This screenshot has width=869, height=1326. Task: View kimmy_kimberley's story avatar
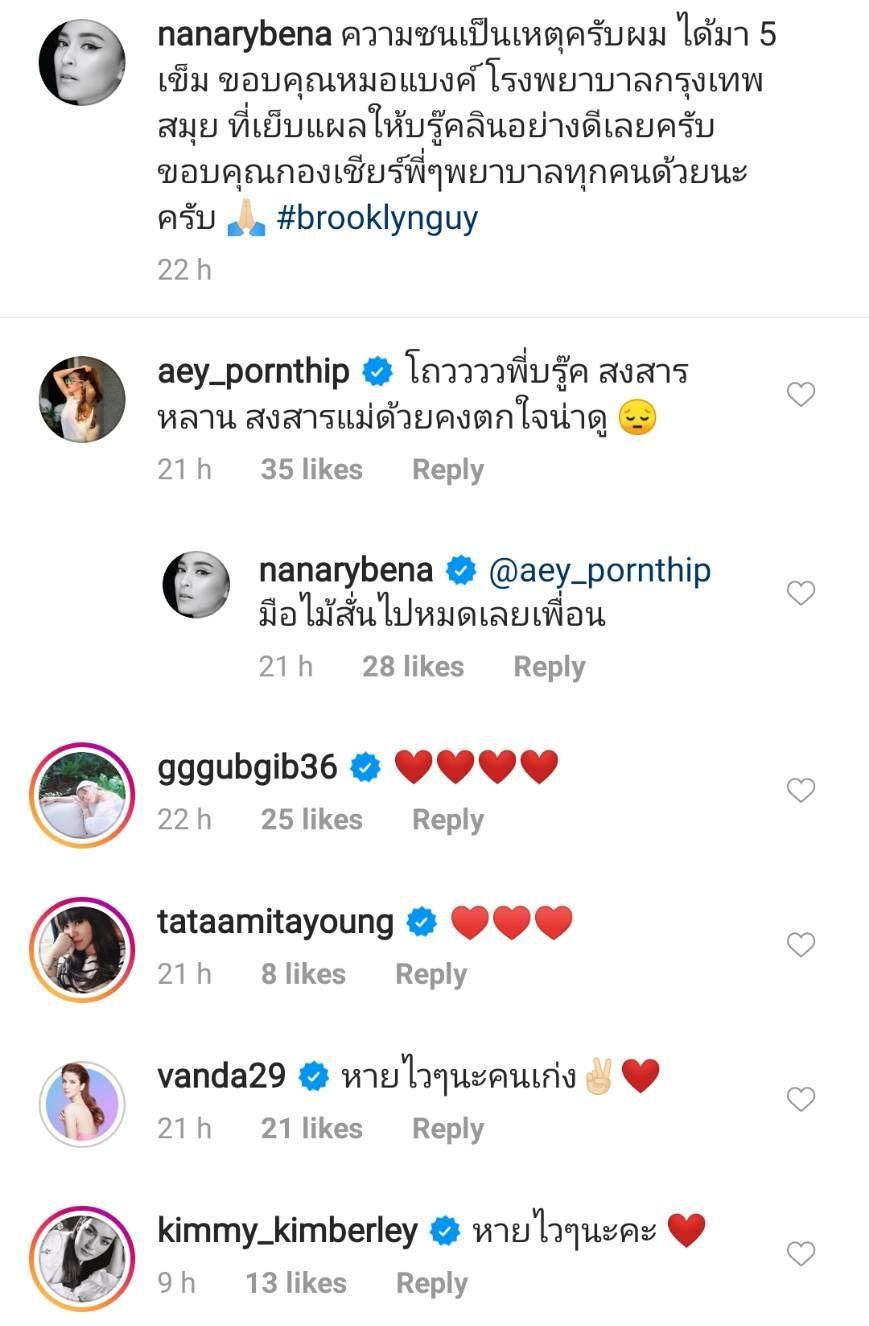click(x=82, y=1258)
